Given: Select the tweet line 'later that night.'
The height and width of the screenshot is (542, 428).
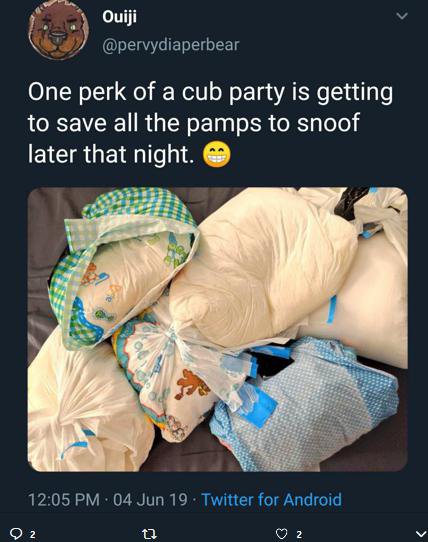Looking at the screenshot, I should point(110,154).
